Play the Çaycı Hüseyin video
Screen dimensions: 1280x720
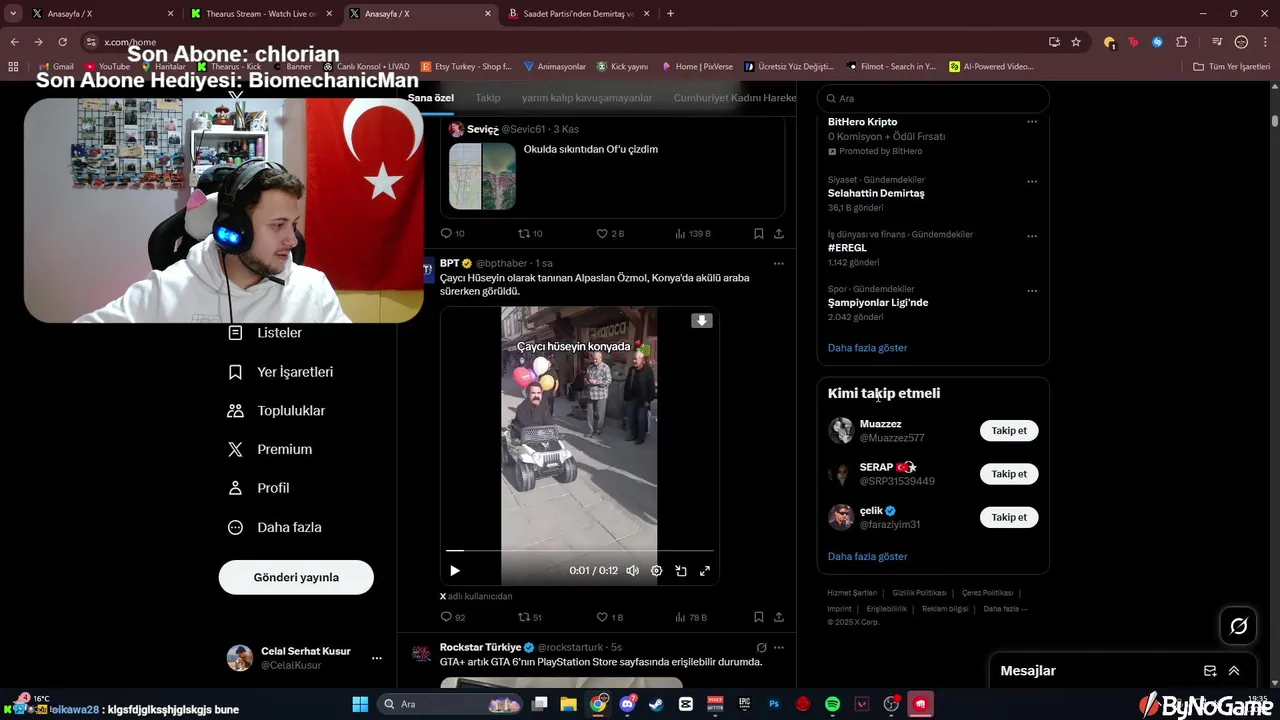[x=455, y=571]
